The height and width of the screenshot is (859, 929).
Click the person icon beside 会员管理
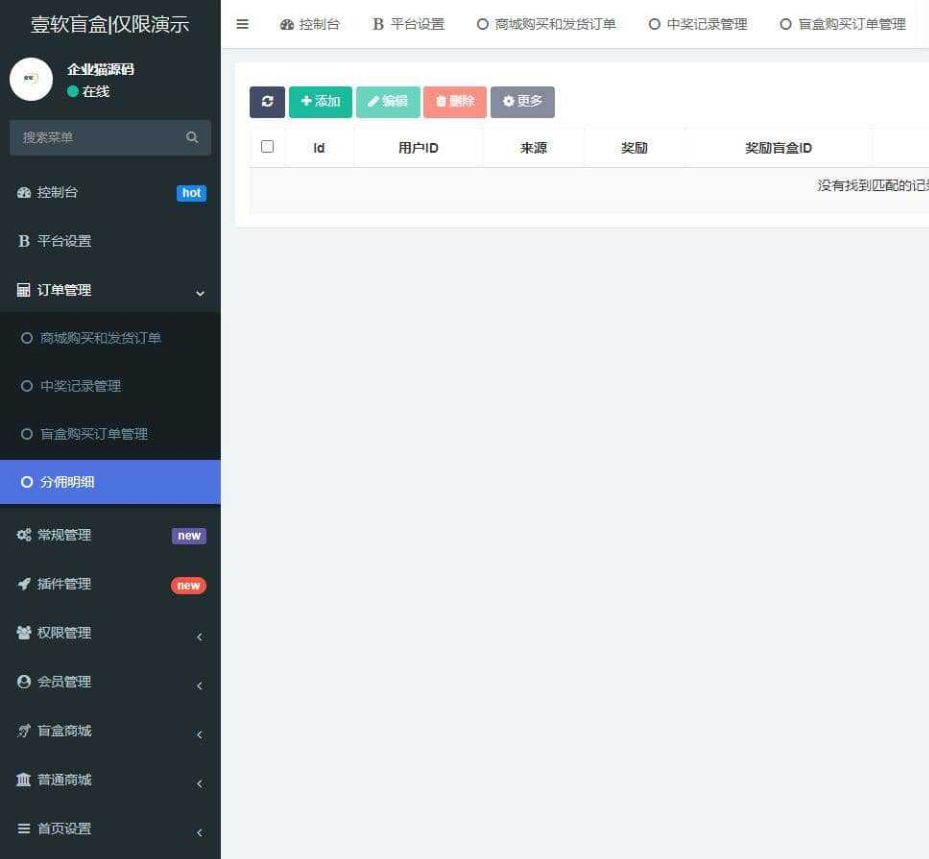coord(22,682)
